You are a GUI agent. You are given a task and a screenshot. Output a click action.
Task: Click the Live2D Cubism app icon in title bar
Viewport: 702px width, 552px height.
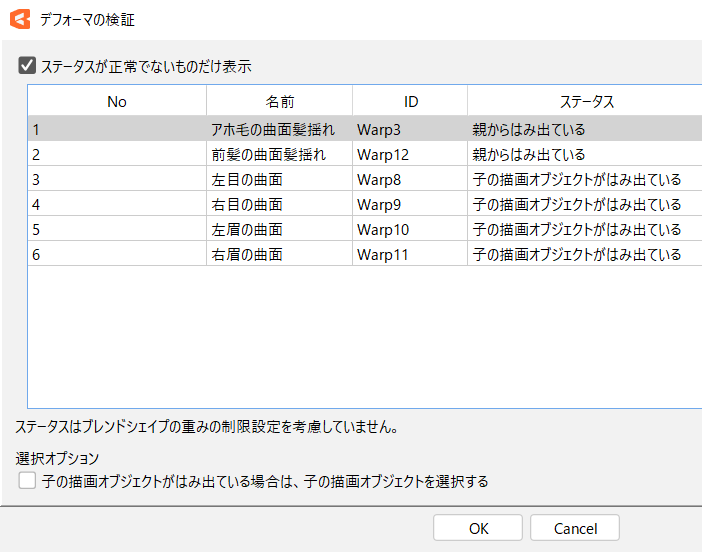[x=18, y=20]
